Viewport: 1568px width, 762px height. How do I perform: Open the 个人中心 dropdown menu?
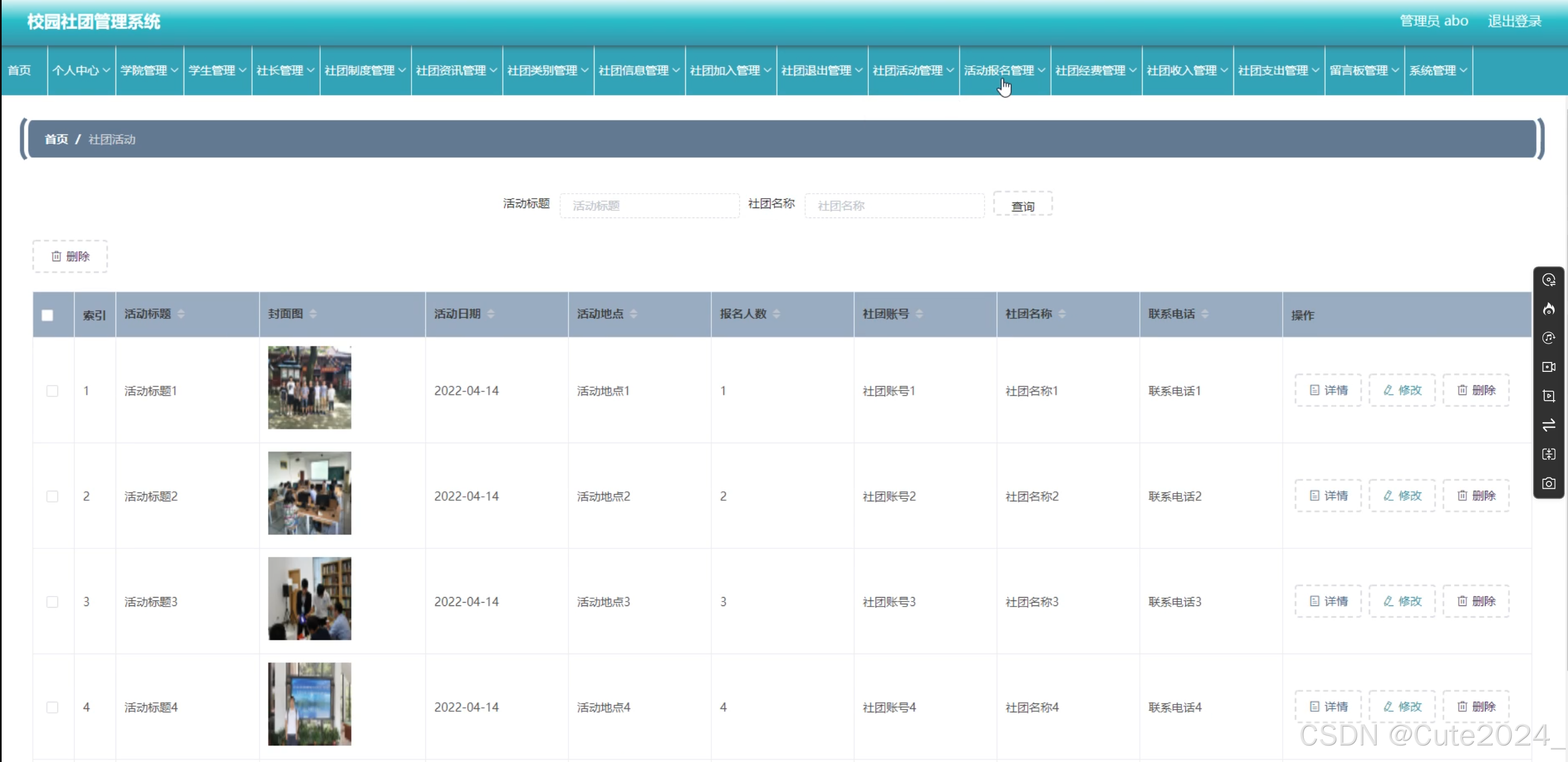[x=80, y=71]
